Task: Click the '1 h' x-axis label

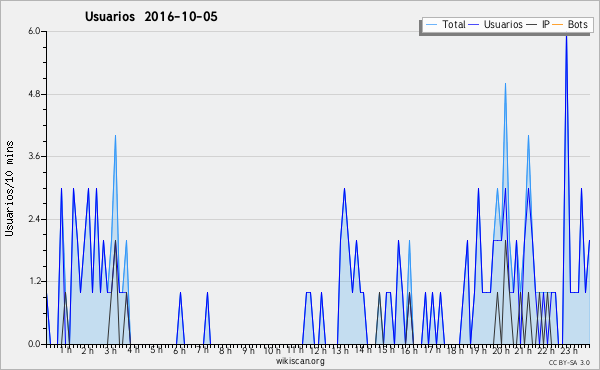Action: pyautogui.click(x=65, y=350)
